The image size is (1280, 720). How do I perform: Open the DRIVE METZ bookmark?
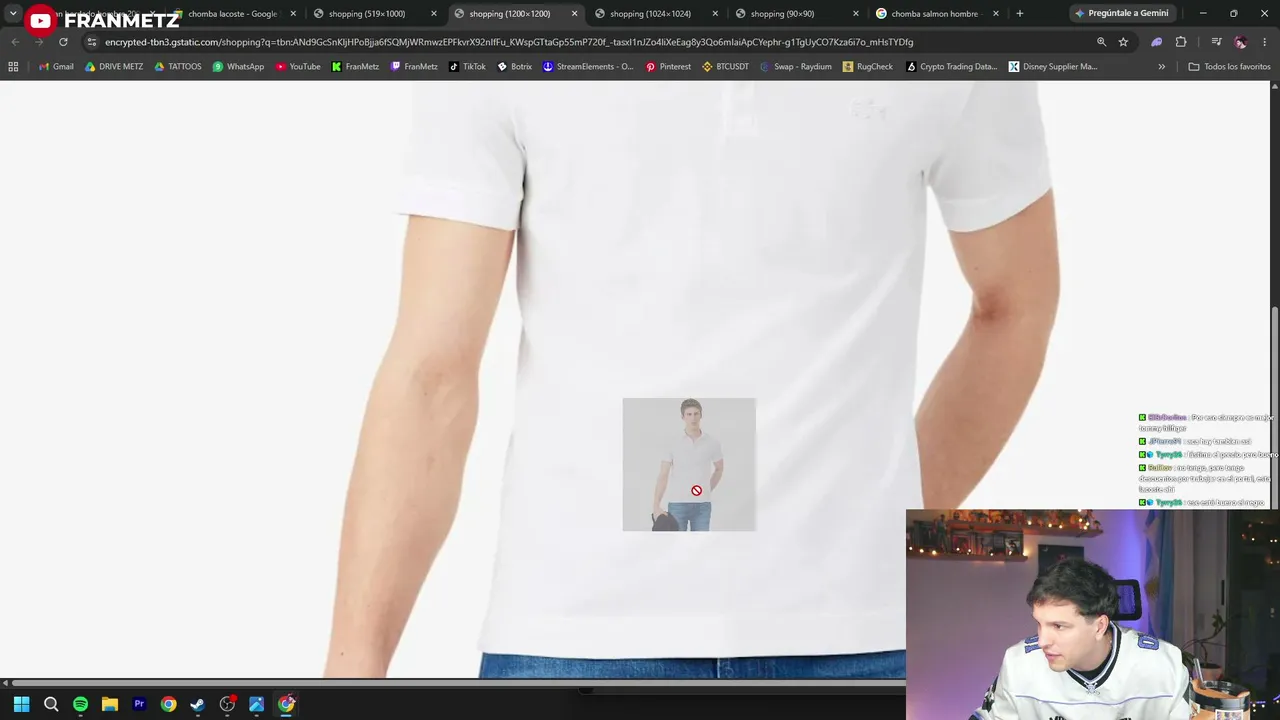pos(114,67)
